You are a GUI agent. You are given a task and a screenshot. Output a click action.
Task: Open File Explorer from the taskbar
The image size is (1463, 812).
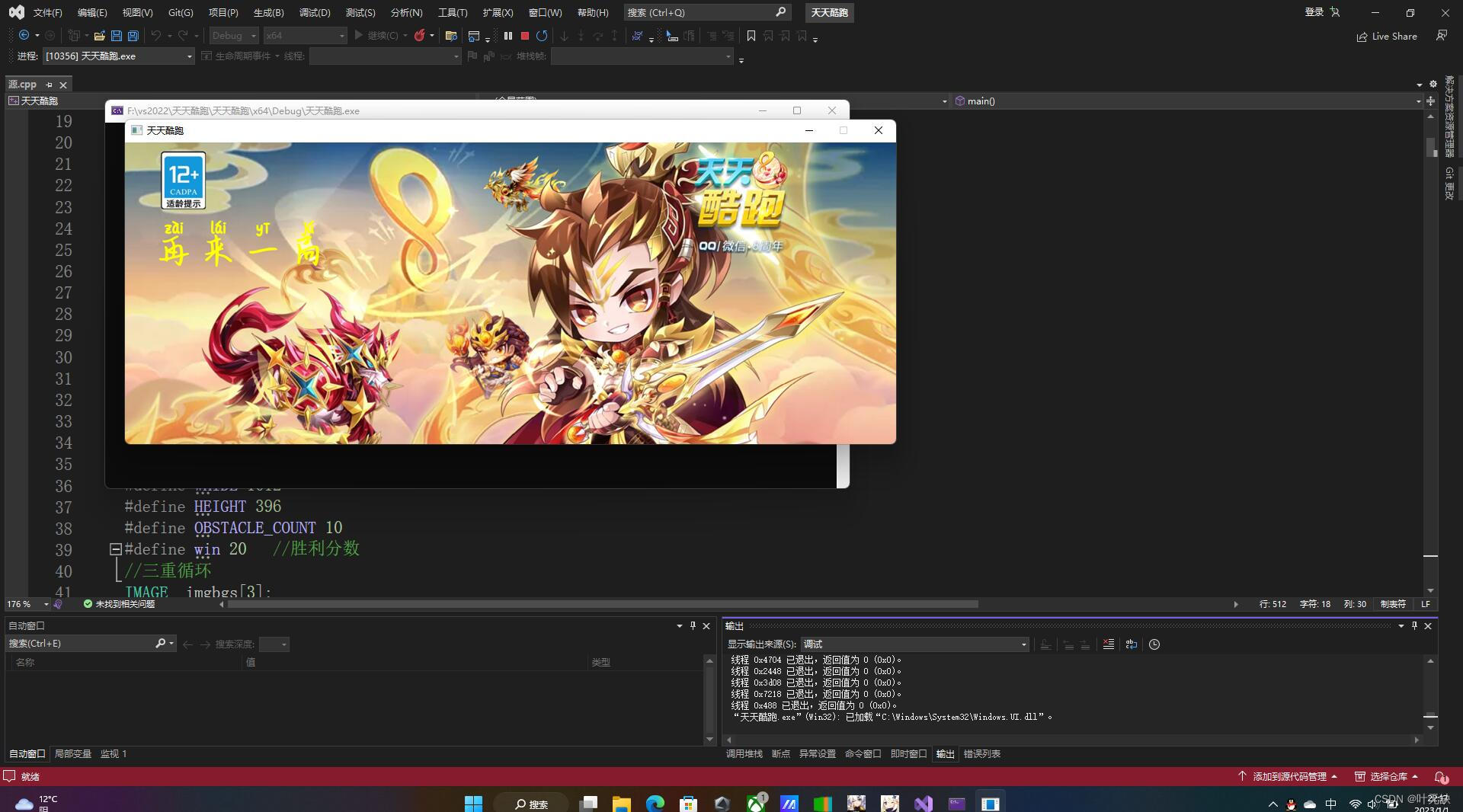coord(622,804)
